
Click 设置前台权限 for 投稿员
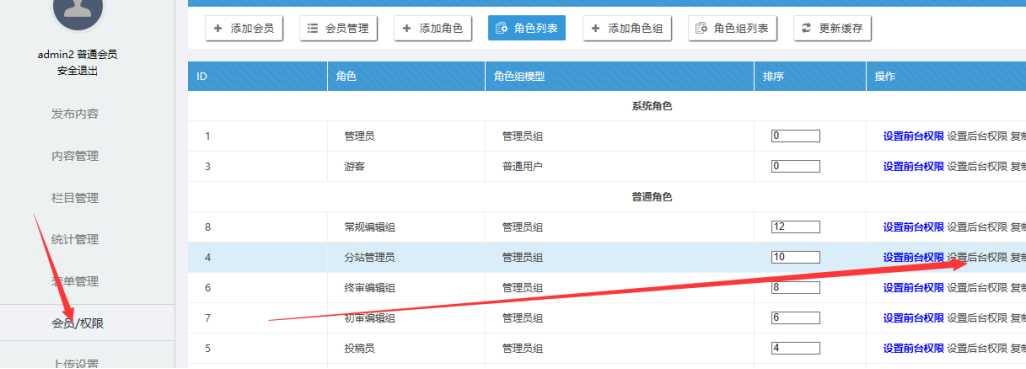click(913, 349)
